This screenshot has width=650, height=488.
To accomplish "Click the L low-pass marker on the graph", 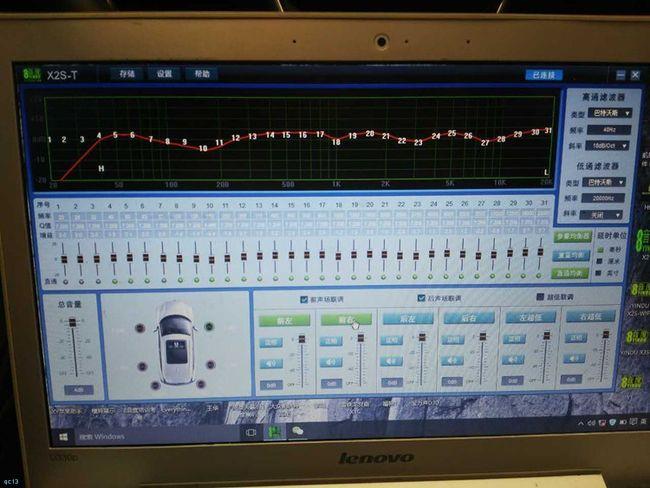I will (x=546, y=172).
